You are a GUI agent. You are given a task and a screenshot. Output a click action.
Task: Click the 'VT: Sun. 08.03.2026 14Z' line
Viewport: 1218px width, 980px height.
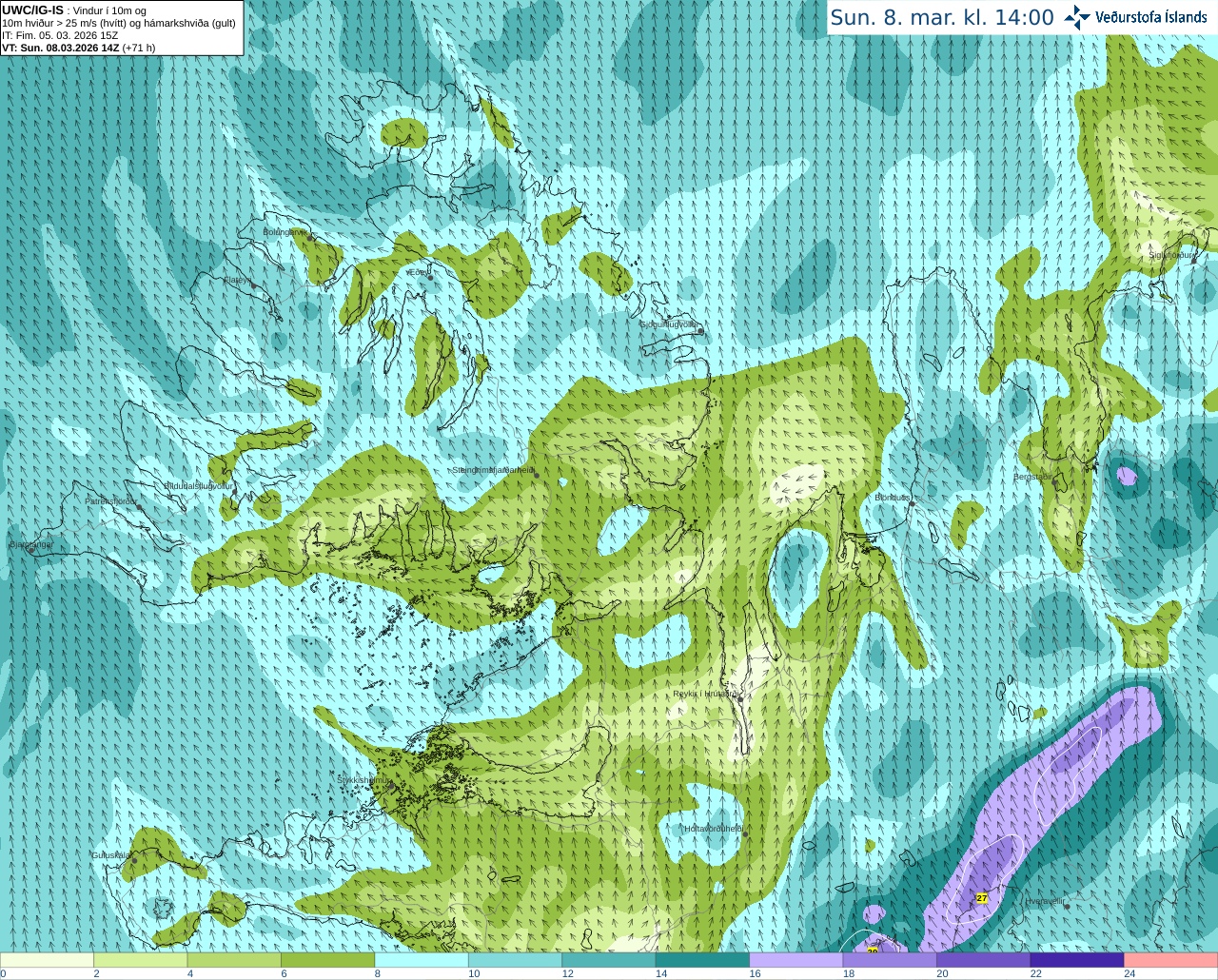pos(61,48)
